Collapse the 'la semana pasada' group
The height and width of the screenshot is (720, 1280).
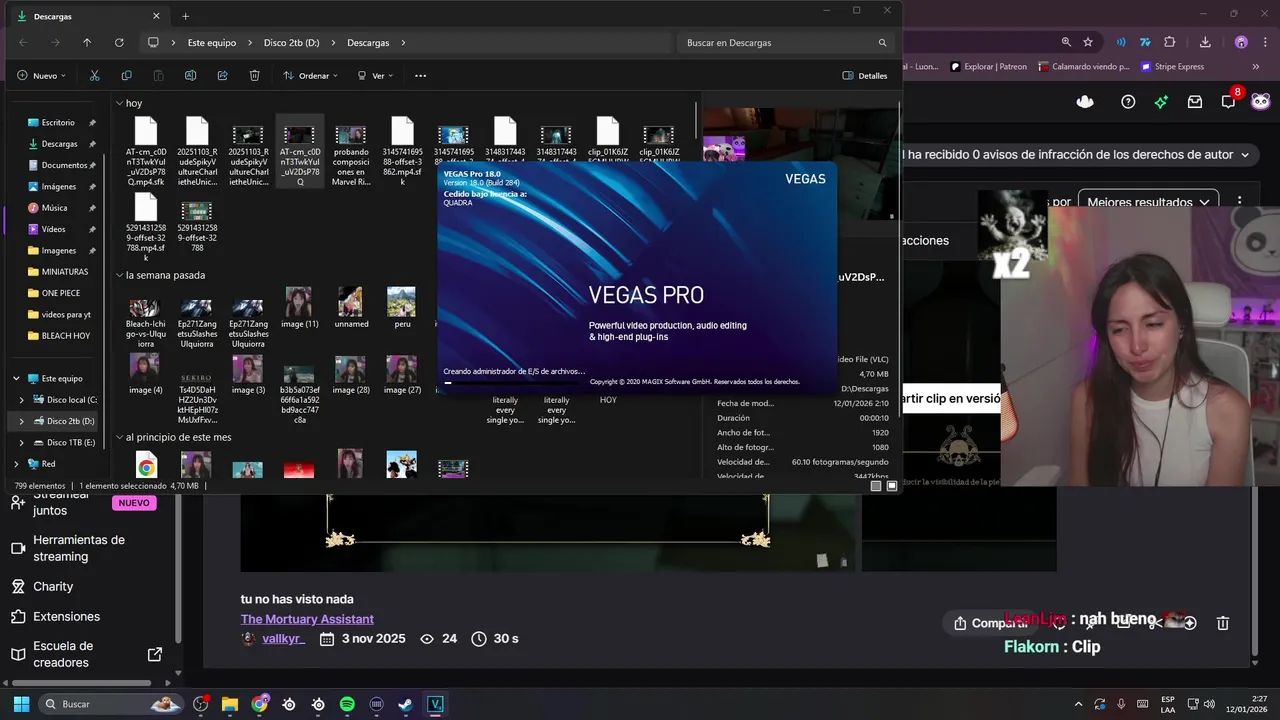pos(119,275)
